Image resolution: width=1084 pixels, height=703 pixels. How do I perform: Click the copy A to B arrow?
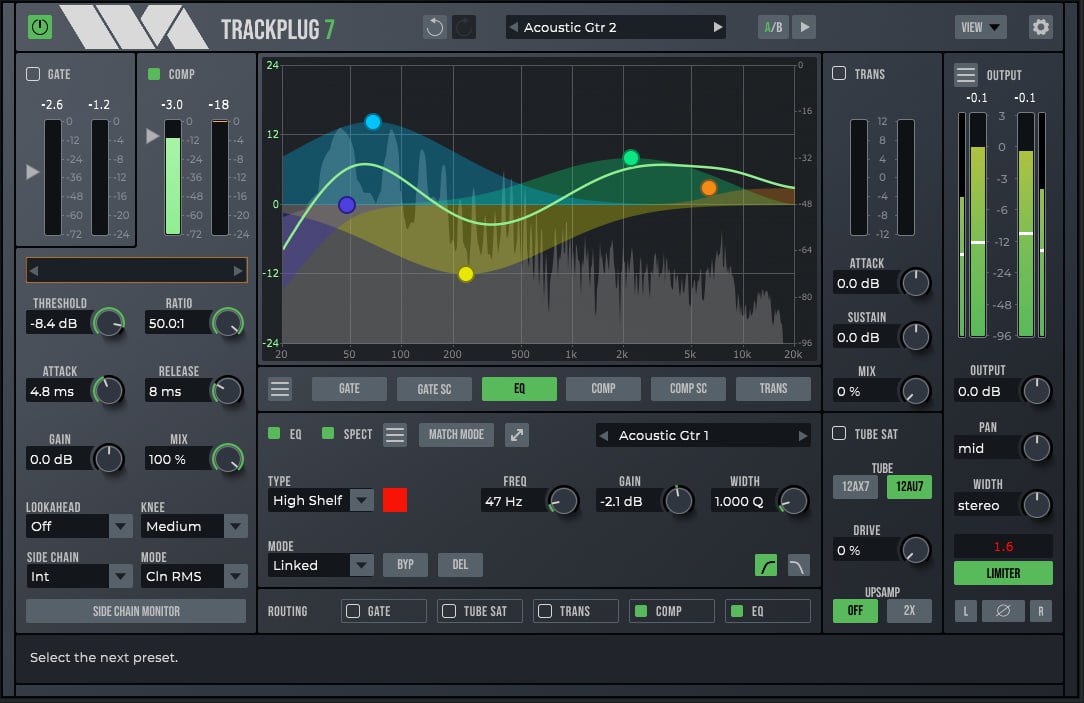pyautogui.click(x=805, y=27)
